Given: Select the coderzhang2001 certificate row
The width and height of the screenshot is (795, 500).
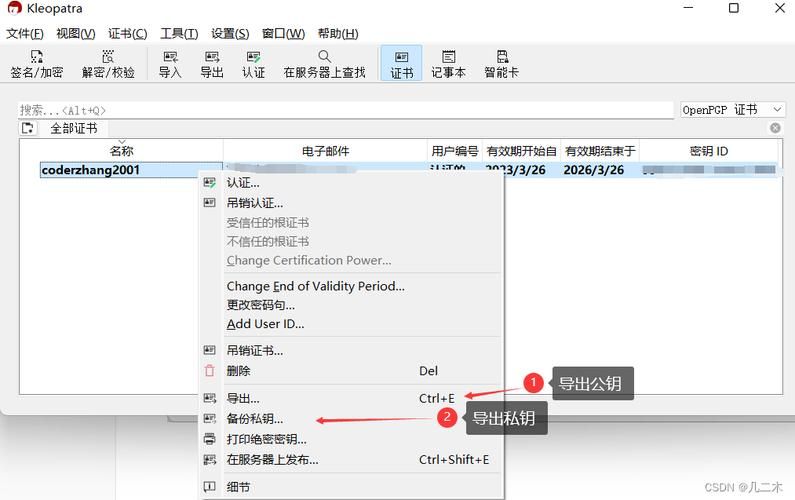Looking at the screenshot, I should coord(131,170).
